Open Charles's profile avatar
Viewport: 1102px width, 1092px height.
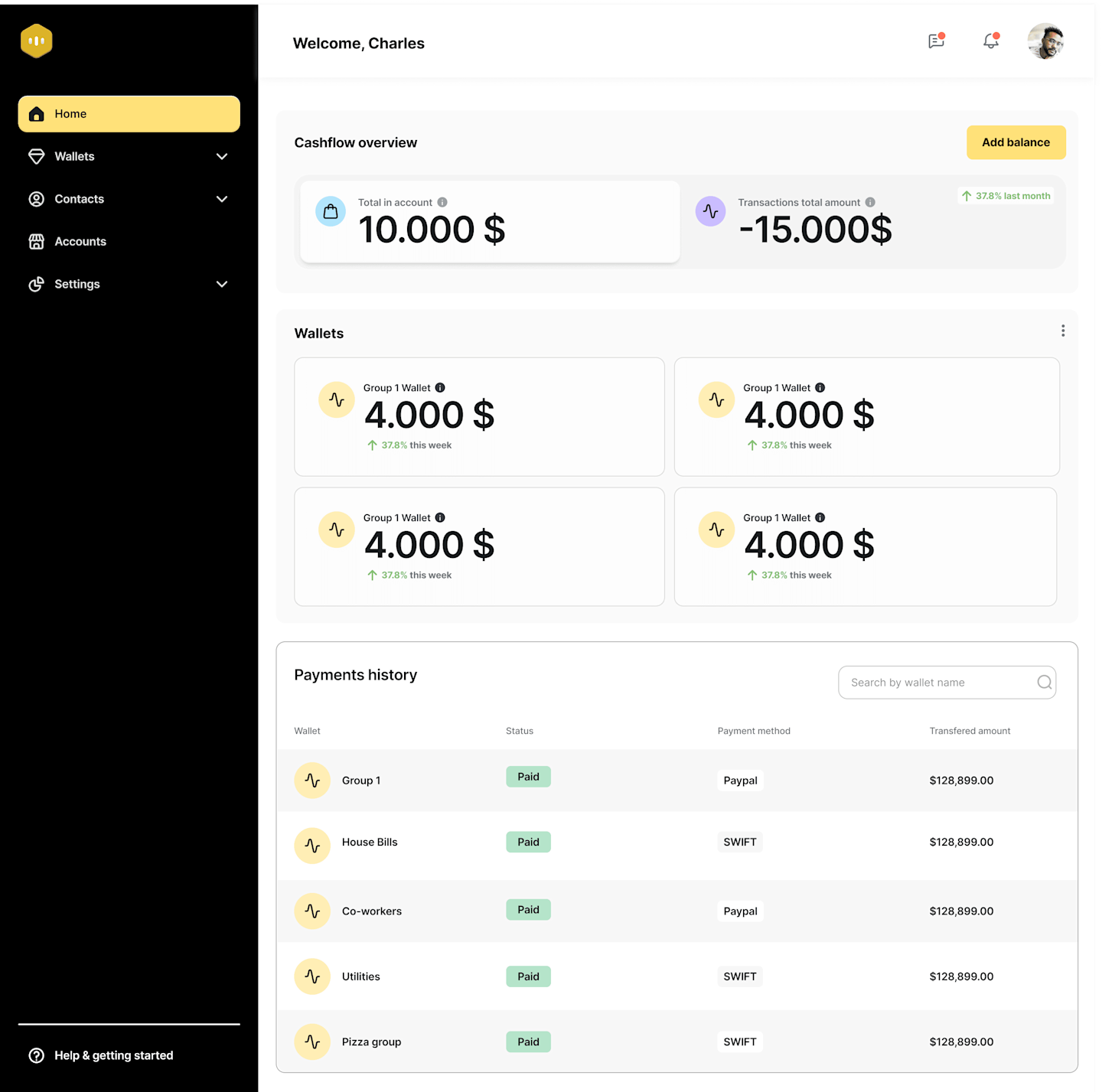coord(1045,41)
